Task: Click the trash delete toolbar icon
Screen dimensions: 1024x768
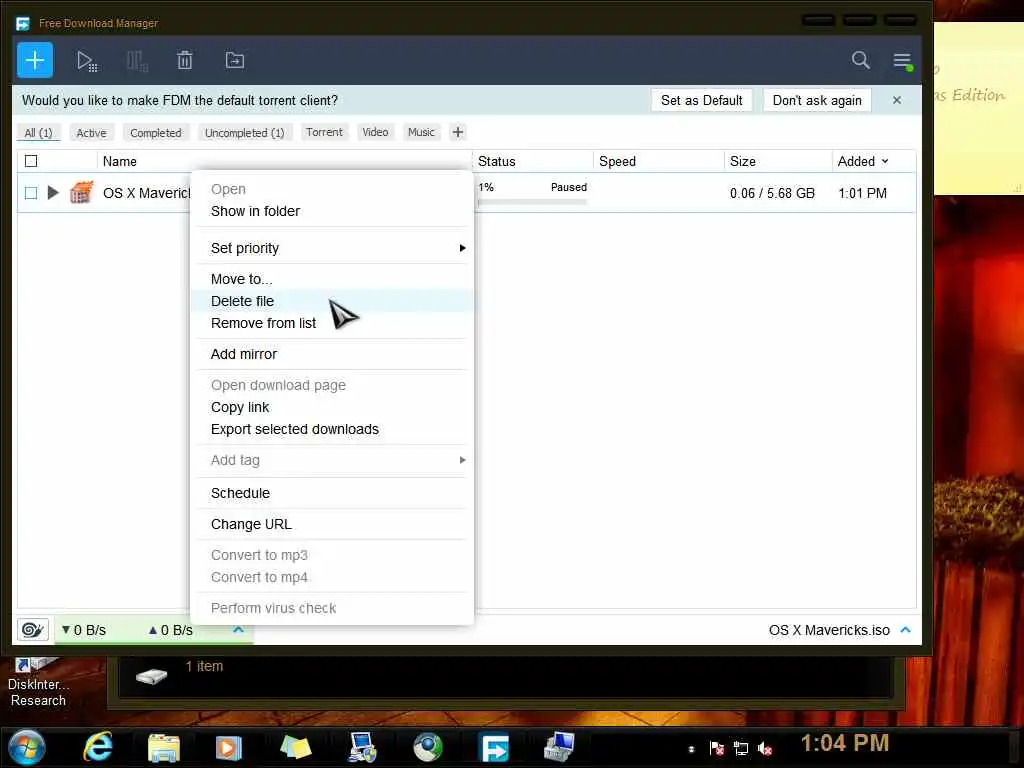Action: [185, 61]
